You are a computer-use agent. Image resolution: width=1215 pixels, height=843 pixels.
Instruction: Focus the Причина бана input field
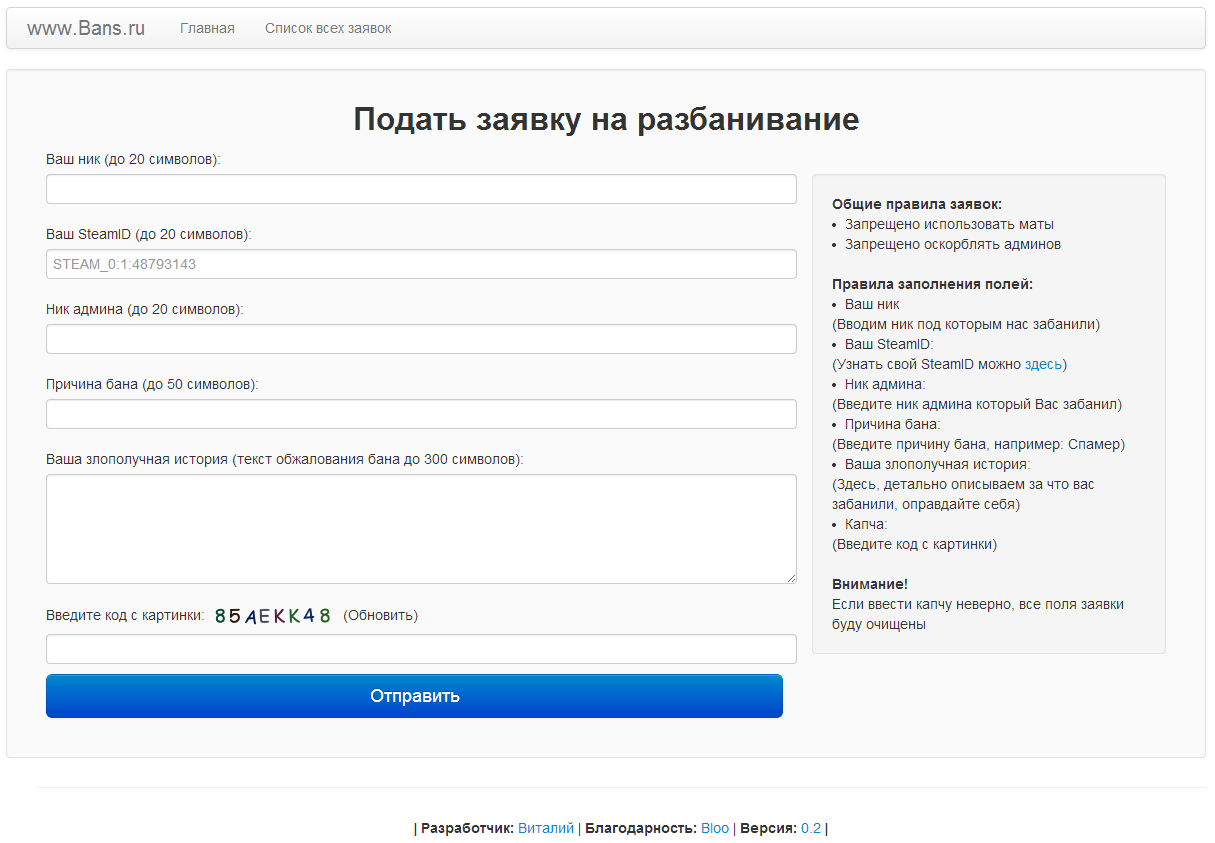[x=421, y=414]
